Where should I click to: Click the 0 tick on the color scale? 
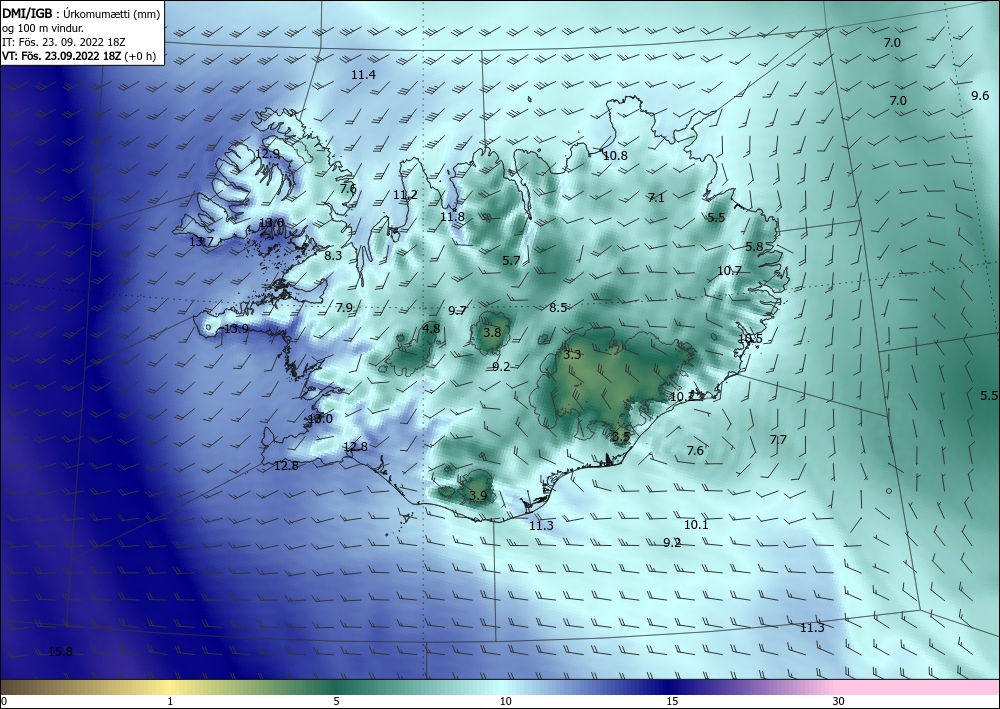point(4,701)
